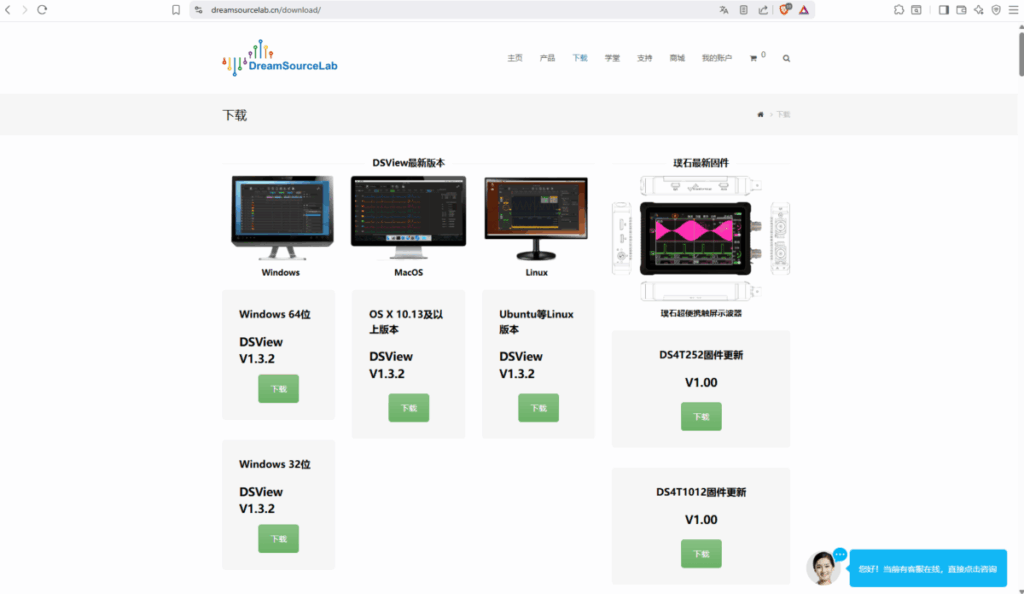The height and width of the screenshot is (594, 1024).
Task: Open the 支持 nav menu item
Action: pos(645,58)
